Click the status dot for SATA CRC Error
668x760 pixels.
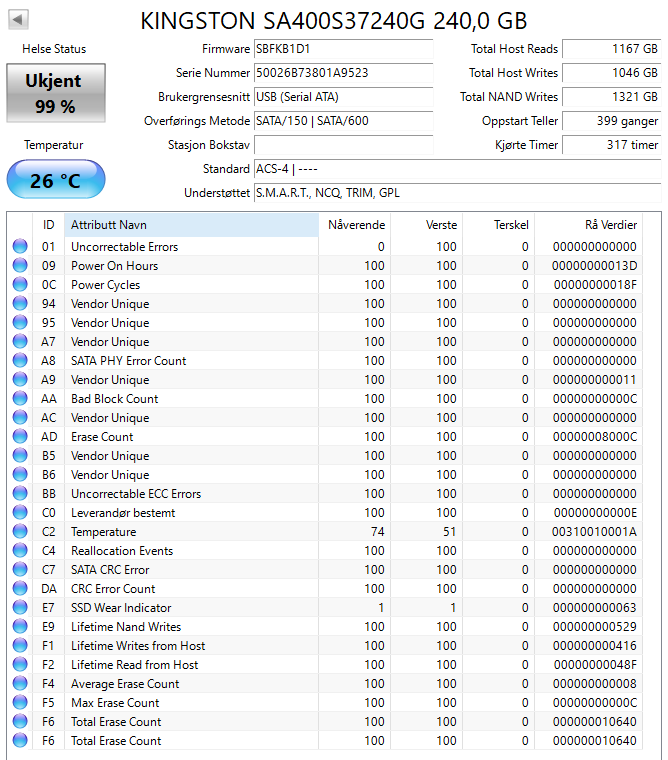20,569
